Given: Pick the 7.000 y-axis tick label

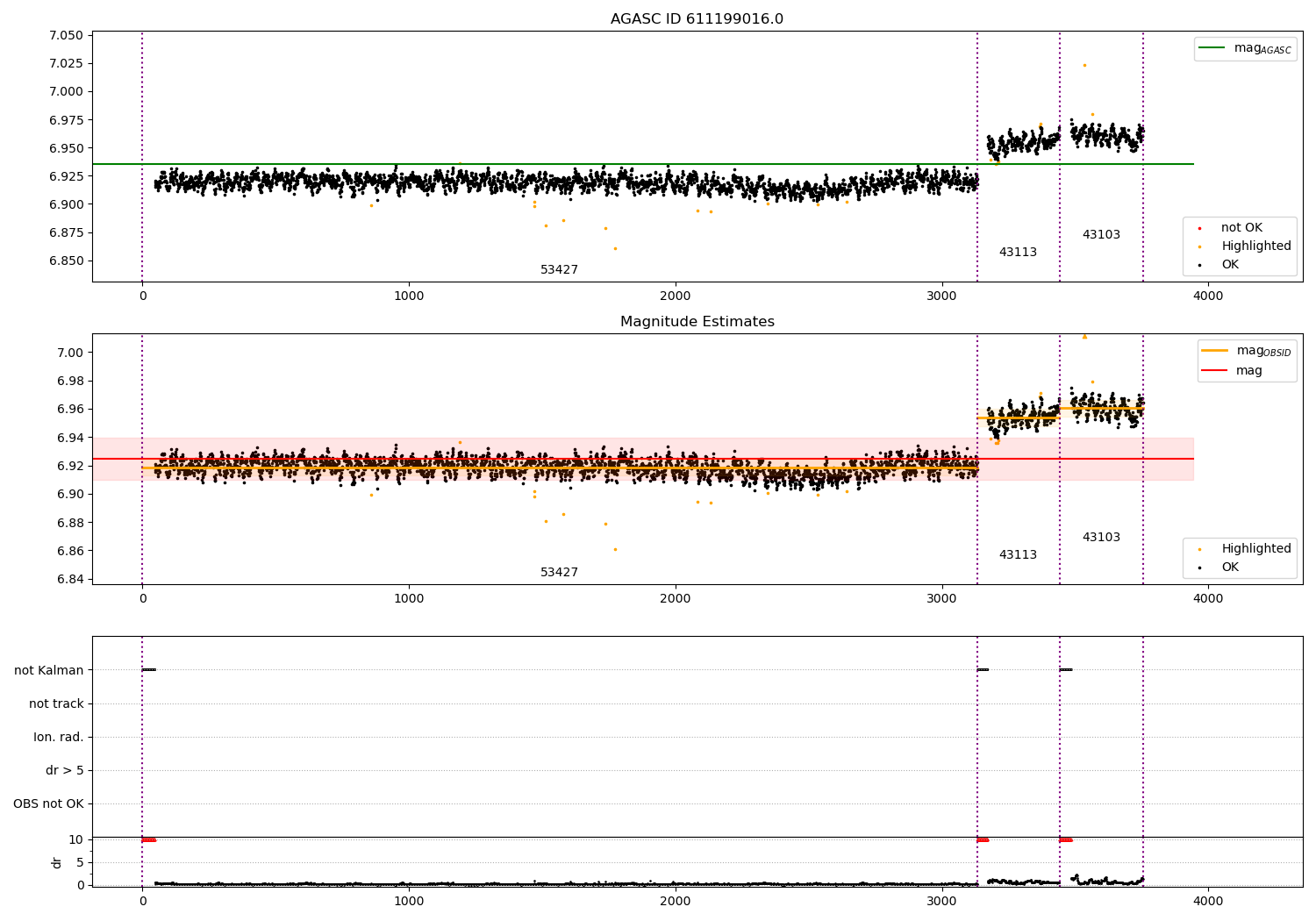Looking at the screenshot, I should point(67,92).
